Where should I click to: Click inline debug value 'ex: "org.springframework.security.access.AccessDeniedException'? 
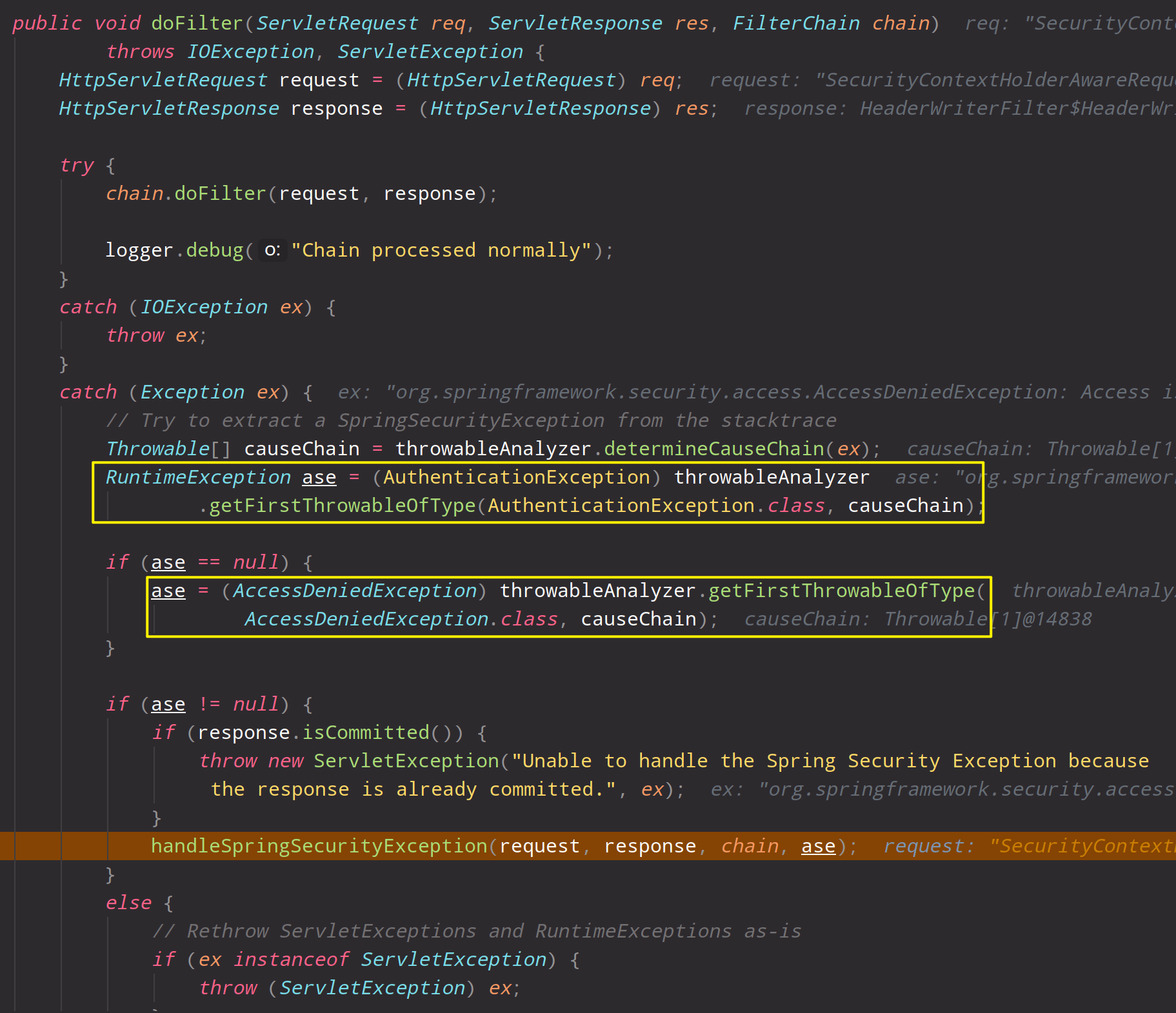(x=757, y=392)
